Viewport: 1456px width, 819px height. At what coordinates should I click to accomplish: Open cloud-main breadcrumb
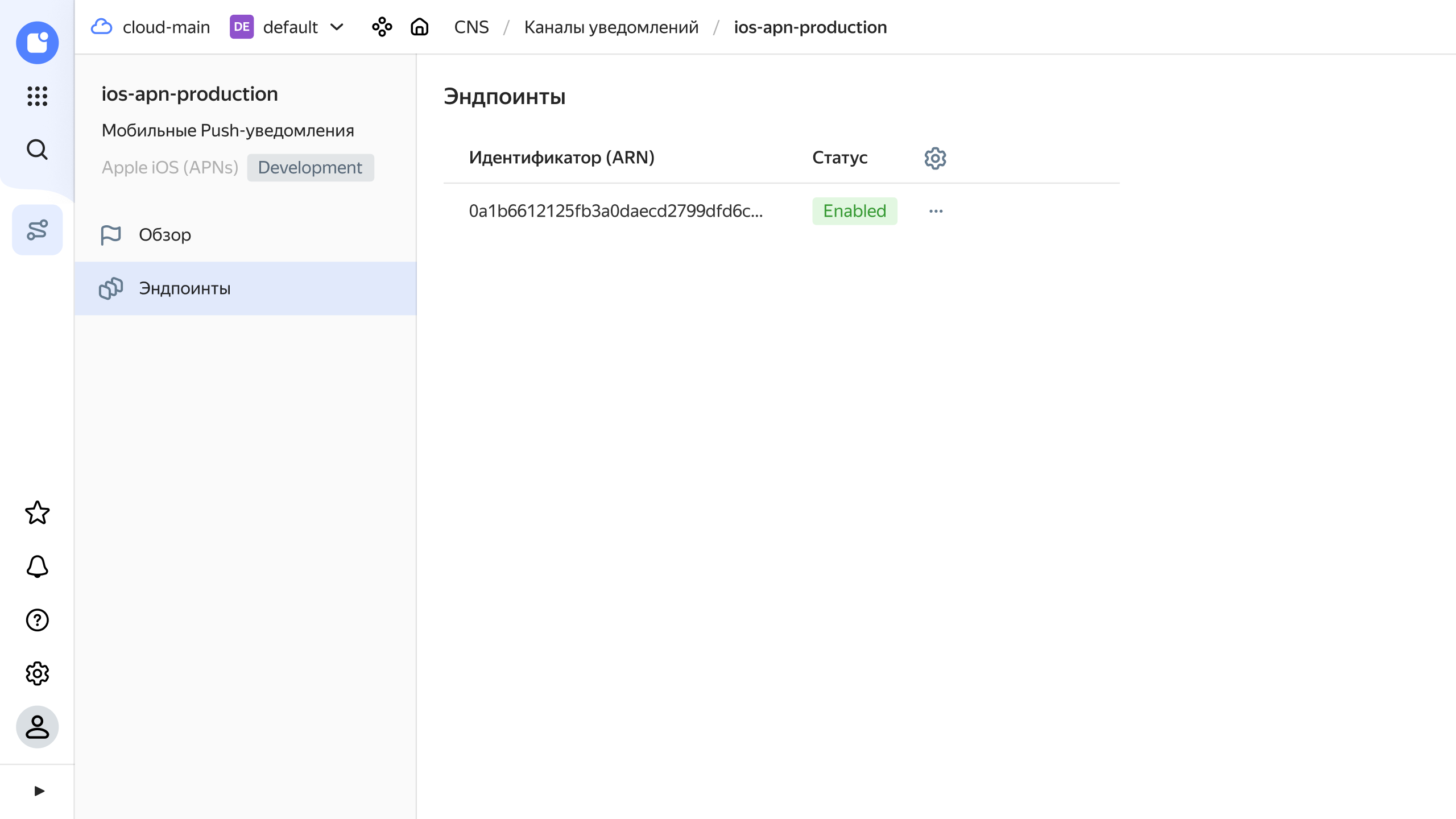point(166,27)
